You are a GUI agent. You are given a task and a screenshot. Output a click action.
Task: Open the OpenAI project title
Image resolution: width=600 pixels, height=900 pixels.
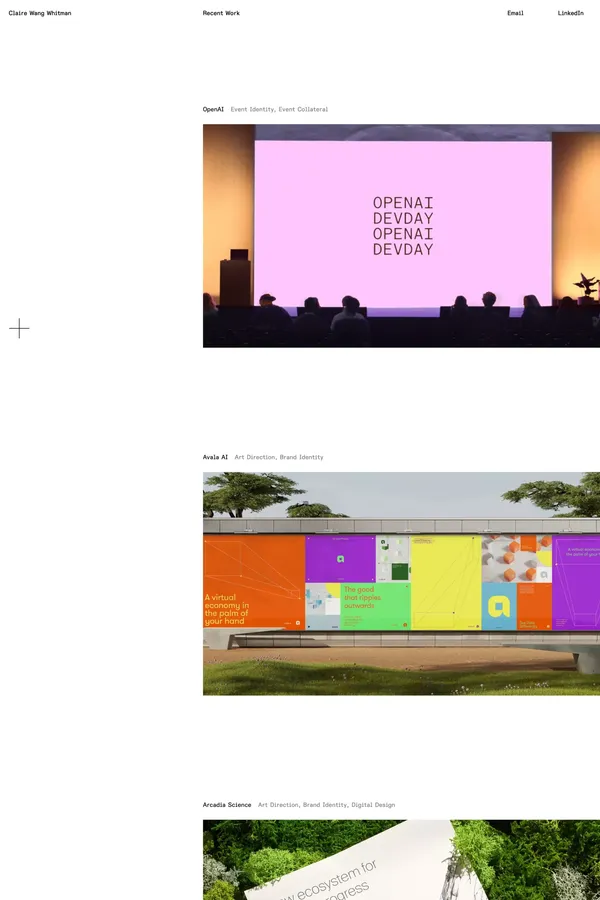(x=213, y=109)
